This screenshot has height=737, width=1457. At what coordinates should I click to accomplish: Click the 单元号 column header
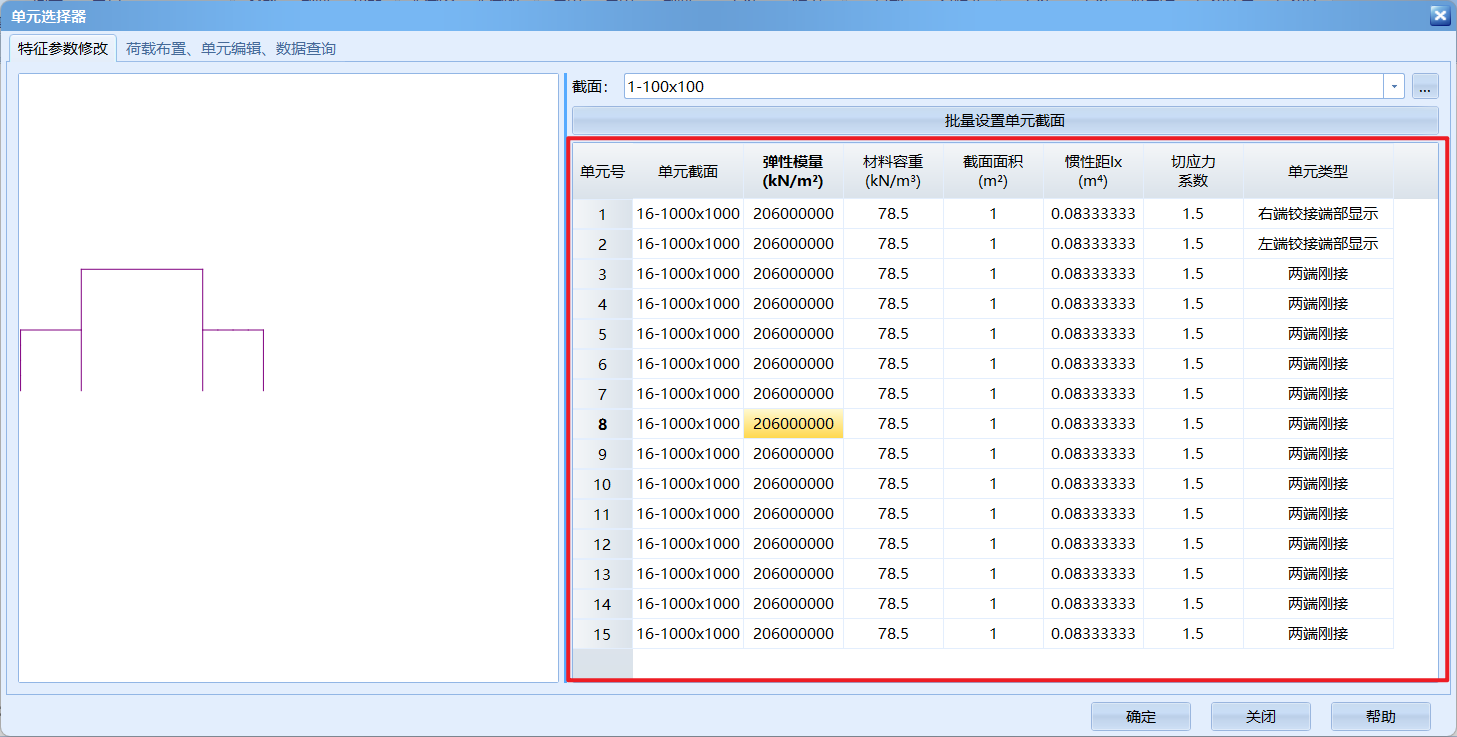(x=601, y=170)
